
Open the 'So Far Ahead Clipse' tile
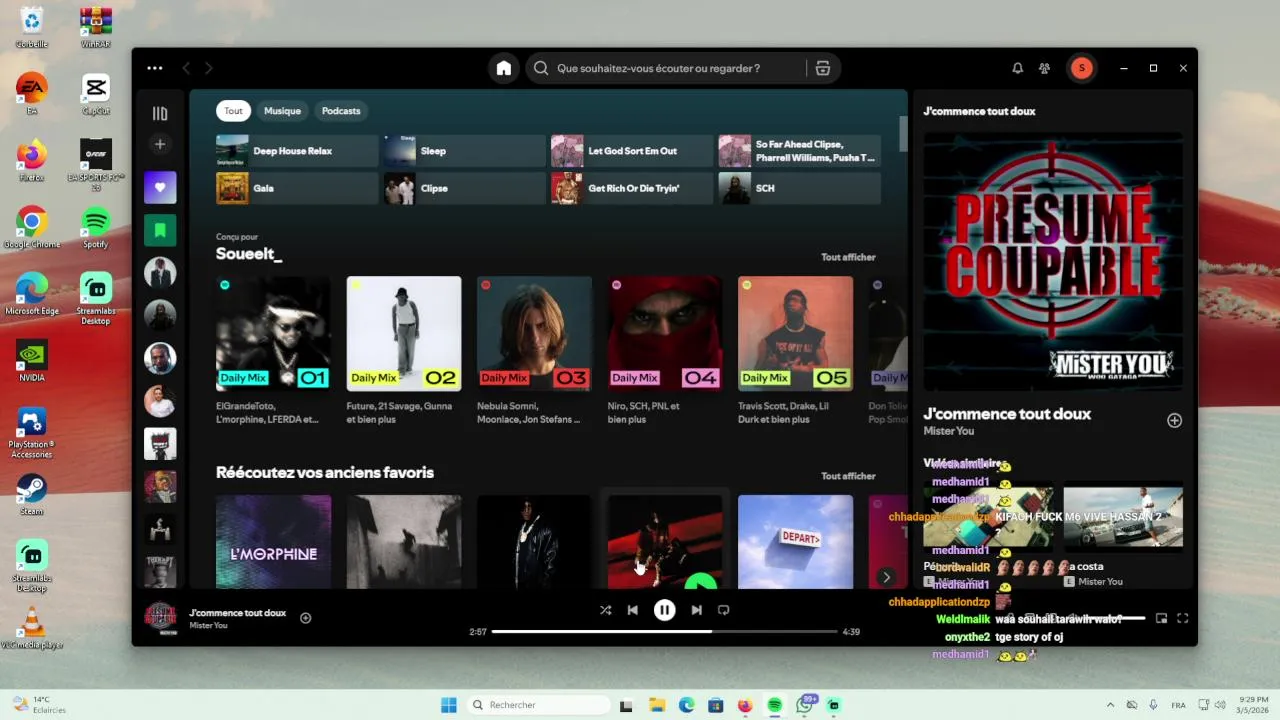point(800,151)
